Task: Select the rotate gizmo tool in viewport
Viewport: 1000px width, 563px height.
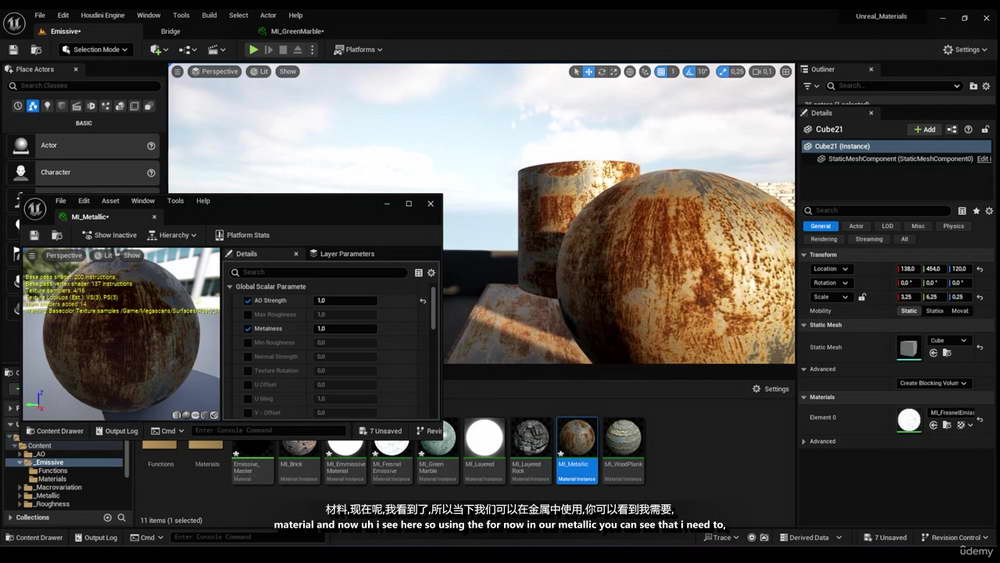Action: (x=601, y=71)
